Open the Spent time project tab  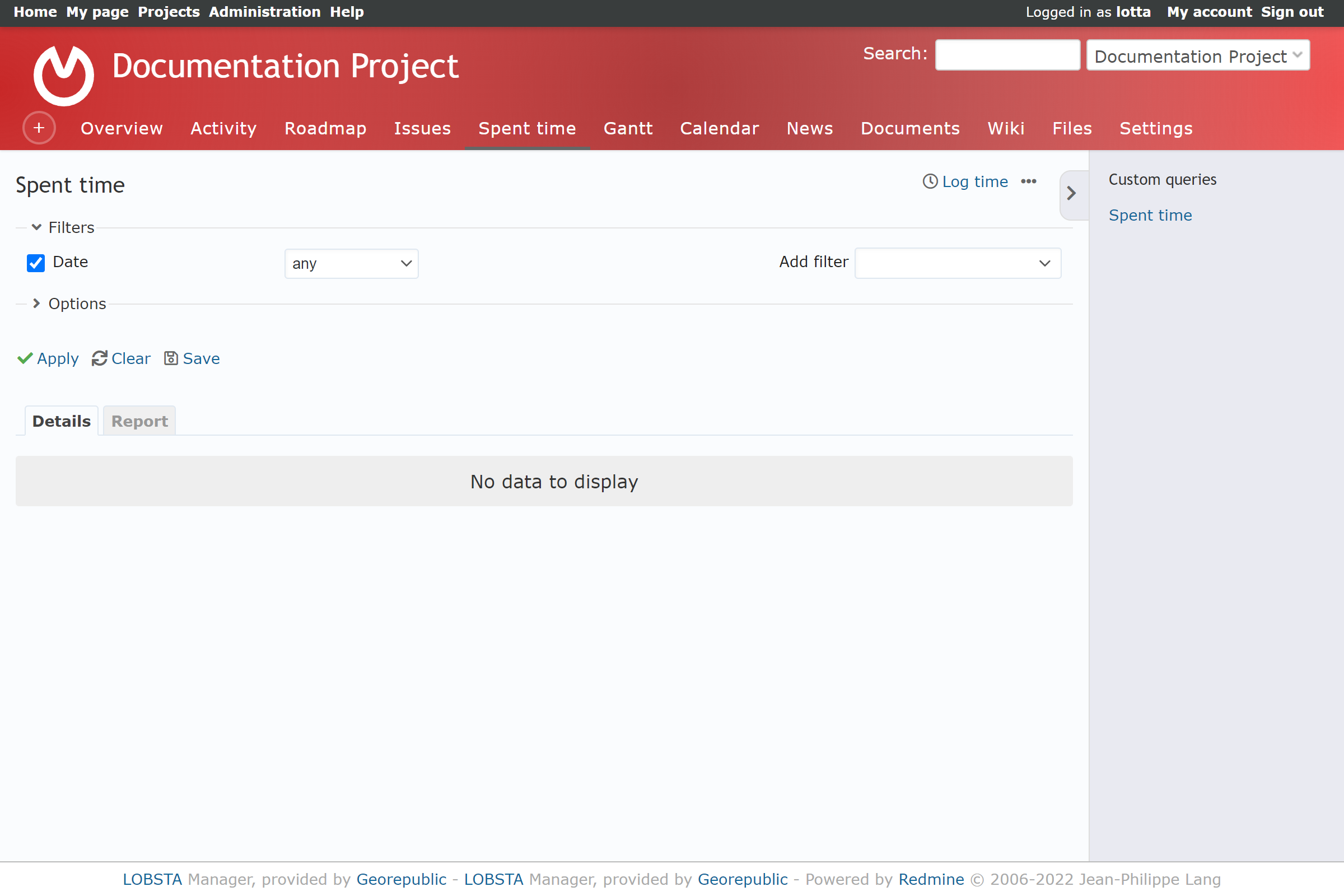(x=527, y=129)
